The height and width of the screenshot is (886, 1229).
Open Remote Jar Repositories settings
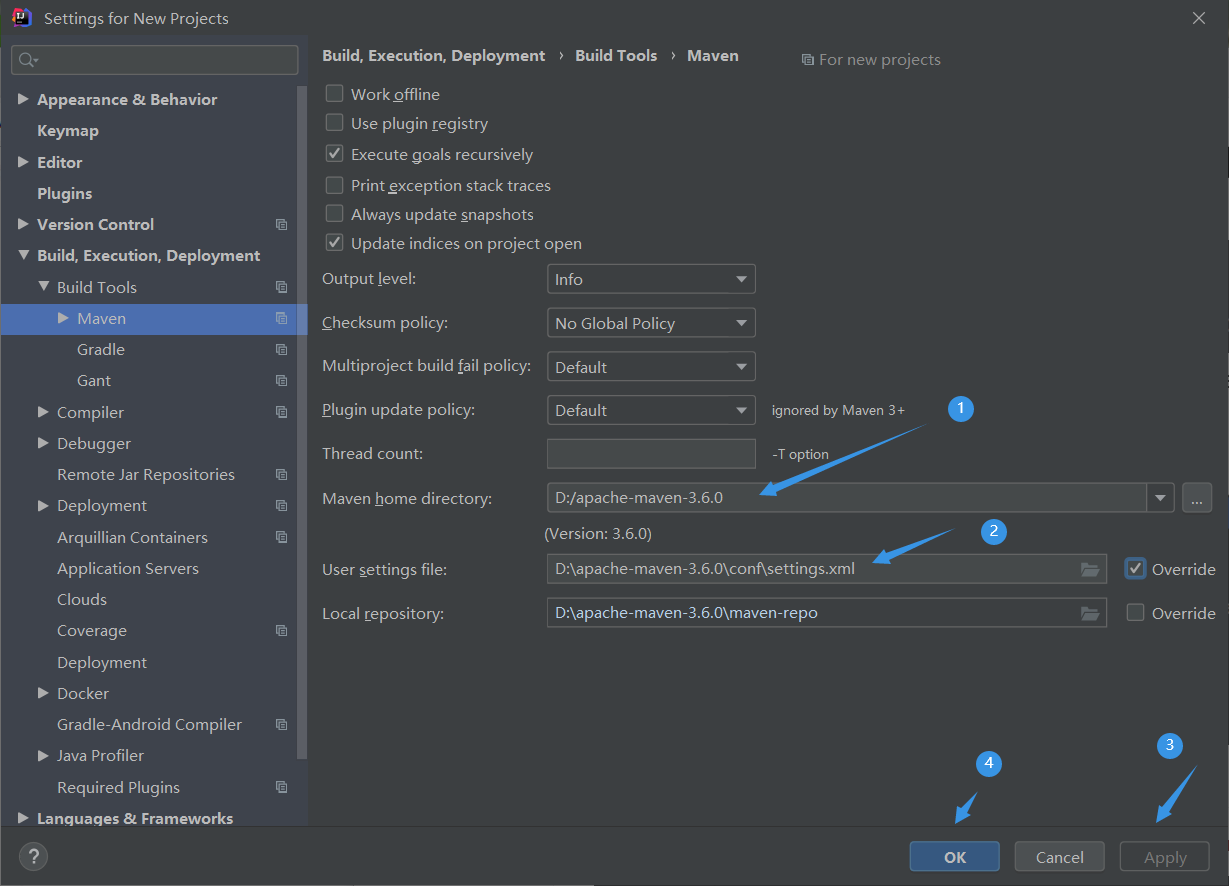click(x=146, y=475)
